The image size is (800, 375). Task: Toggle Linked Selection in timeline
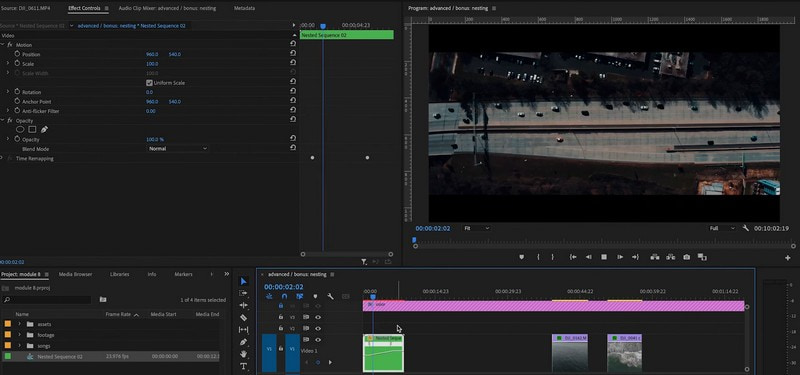299,296
